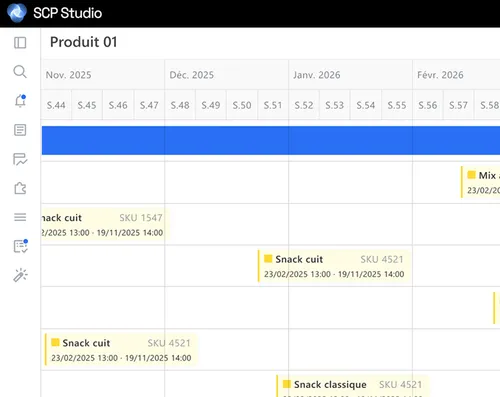The width and height of the screenshot is (500, 397).
Task: Click the blue timeline bar
Action: (x=271, y=140)
